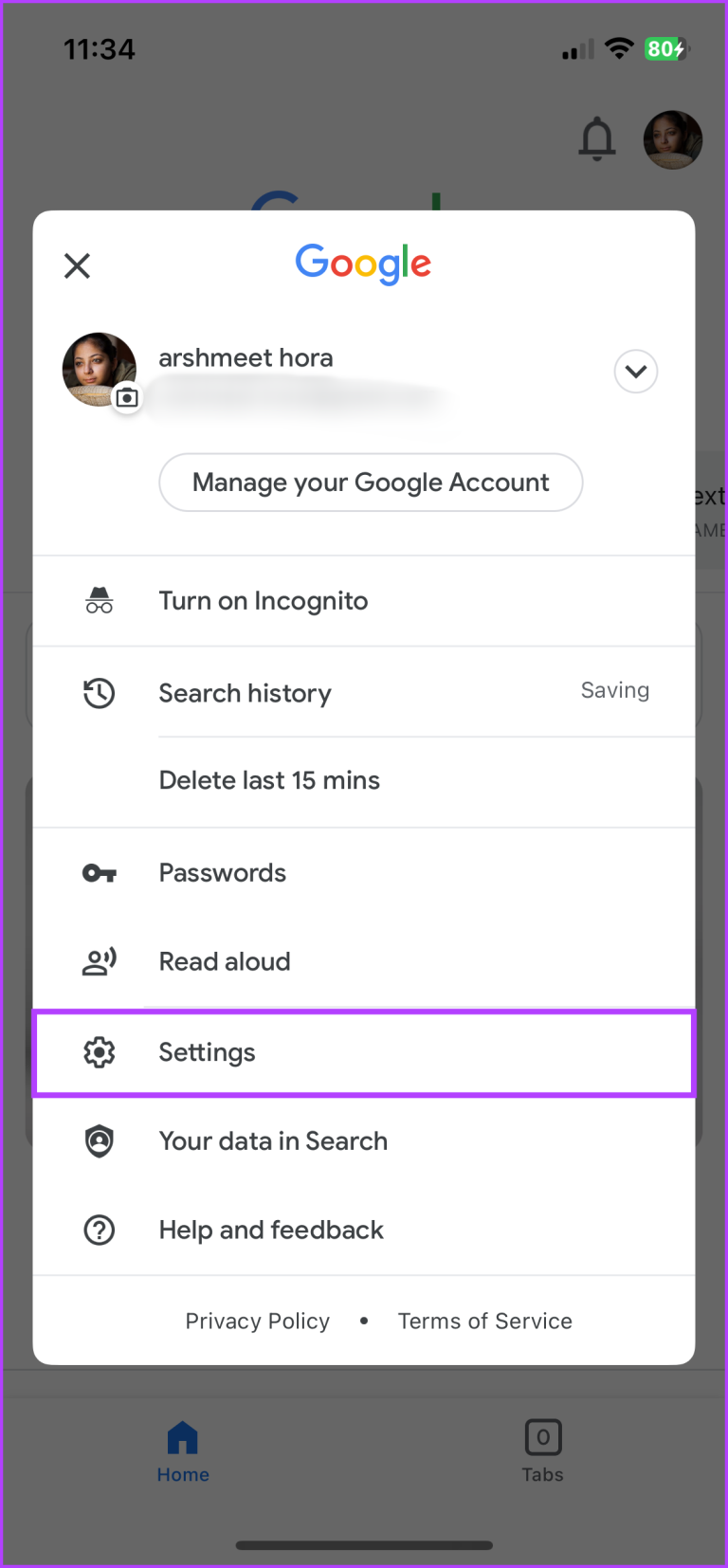Select the Read aloud icon

pyautogui.click(x=99, y=961)
